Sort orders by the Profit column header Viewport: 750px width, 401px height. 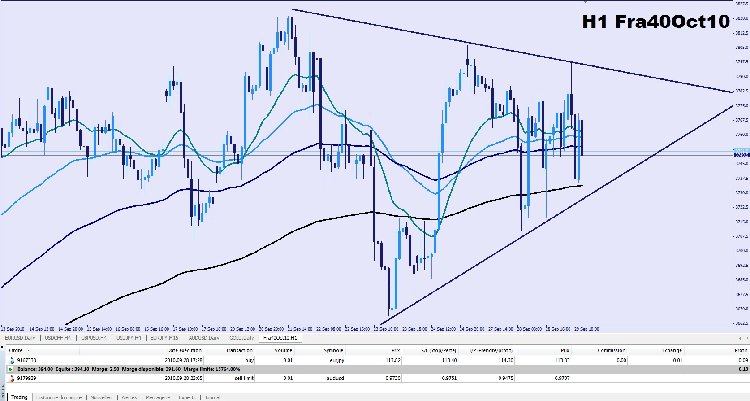(x=743, y=351)
